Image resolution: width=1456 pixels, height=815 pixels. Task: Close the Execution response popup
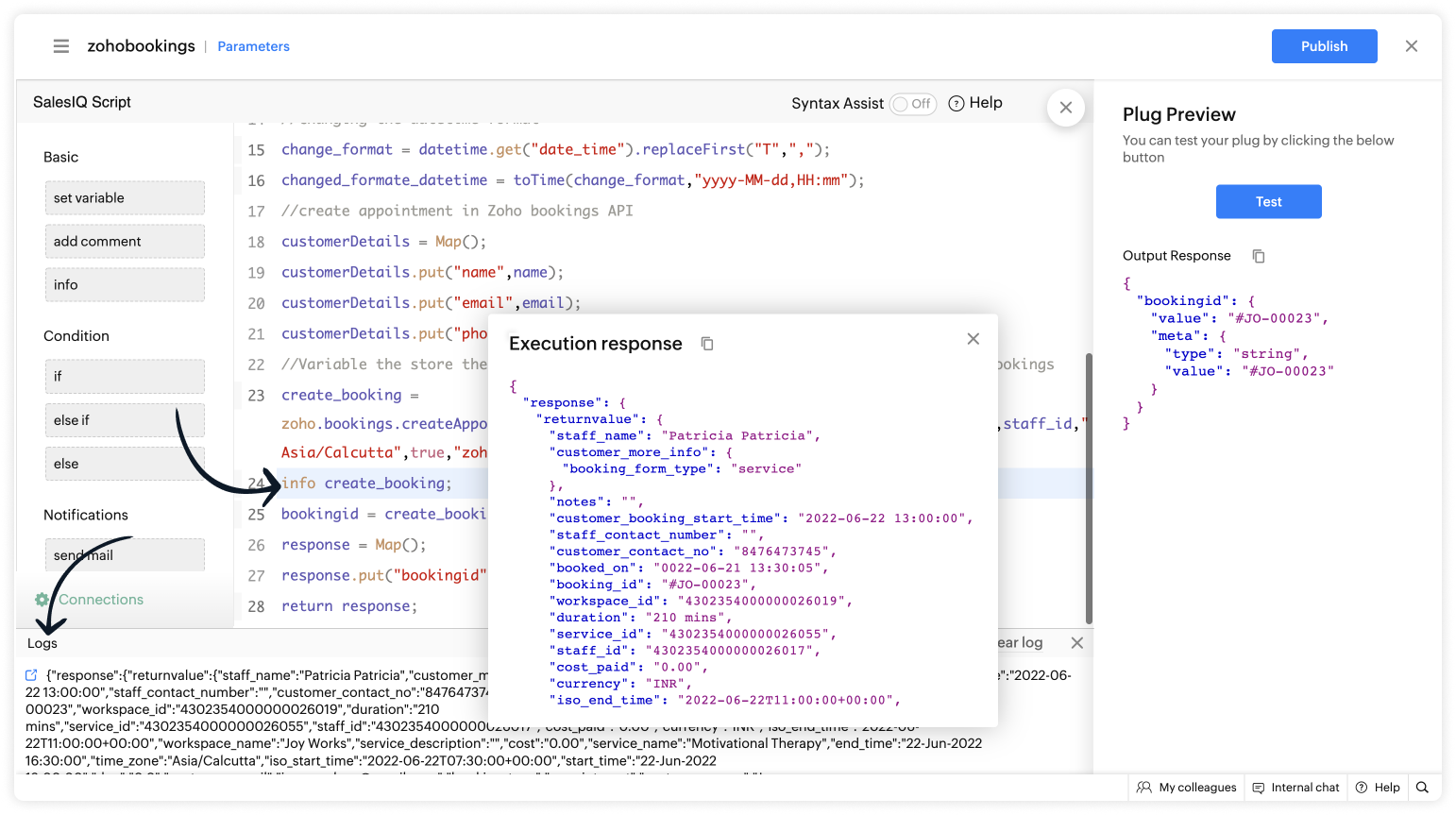(x=973, y=339)
